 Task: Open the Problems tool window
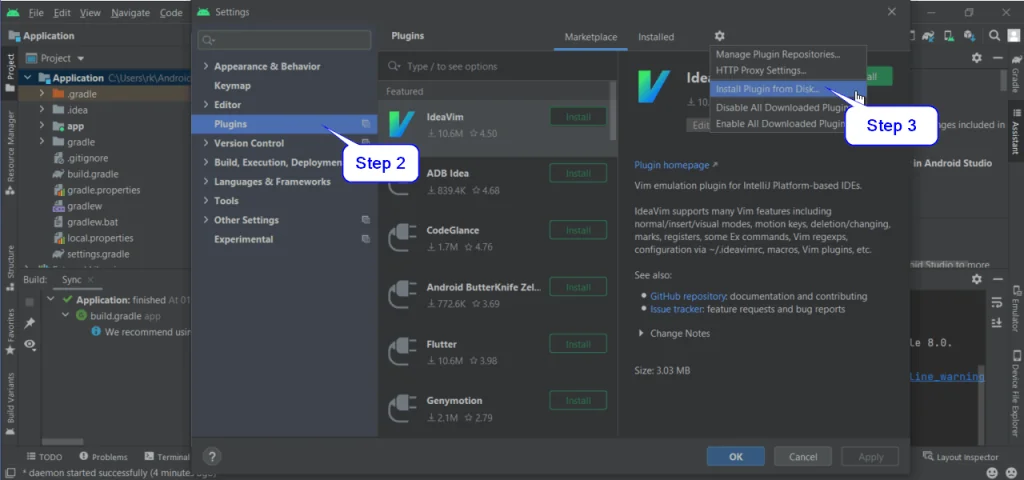[103, 456]
